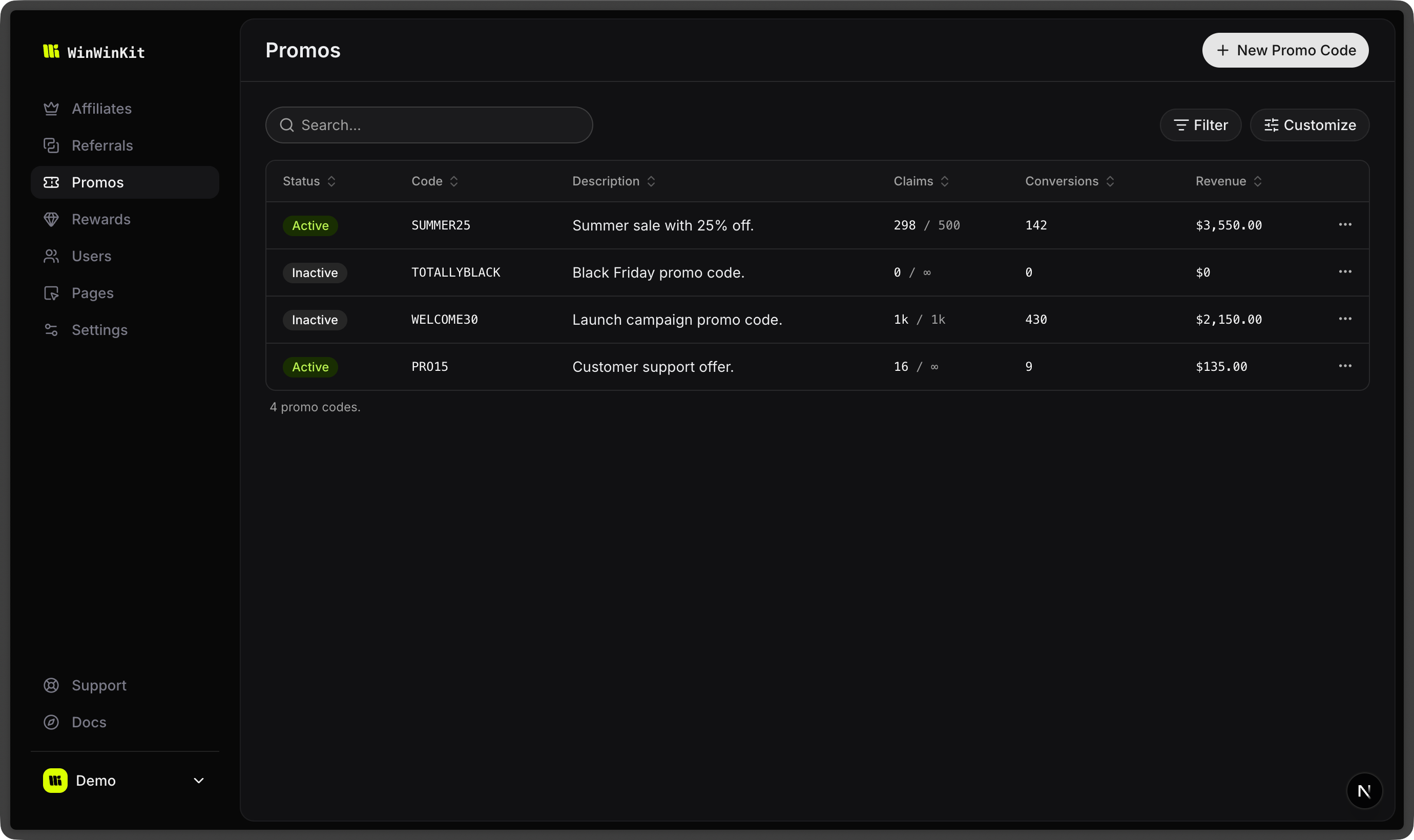Open the Docs link
The height and width of the screenshot is (840, 1414).
click(124, 722)
